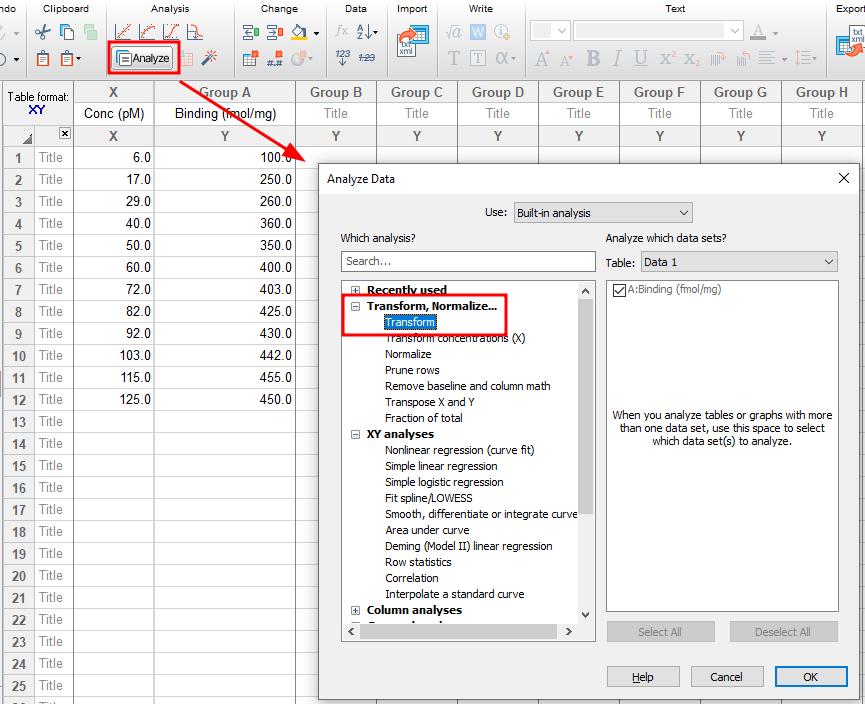Viewport: 865px width, 704px height.
Task: Expand the Recently used analyses group
Action: pos(355,290)
